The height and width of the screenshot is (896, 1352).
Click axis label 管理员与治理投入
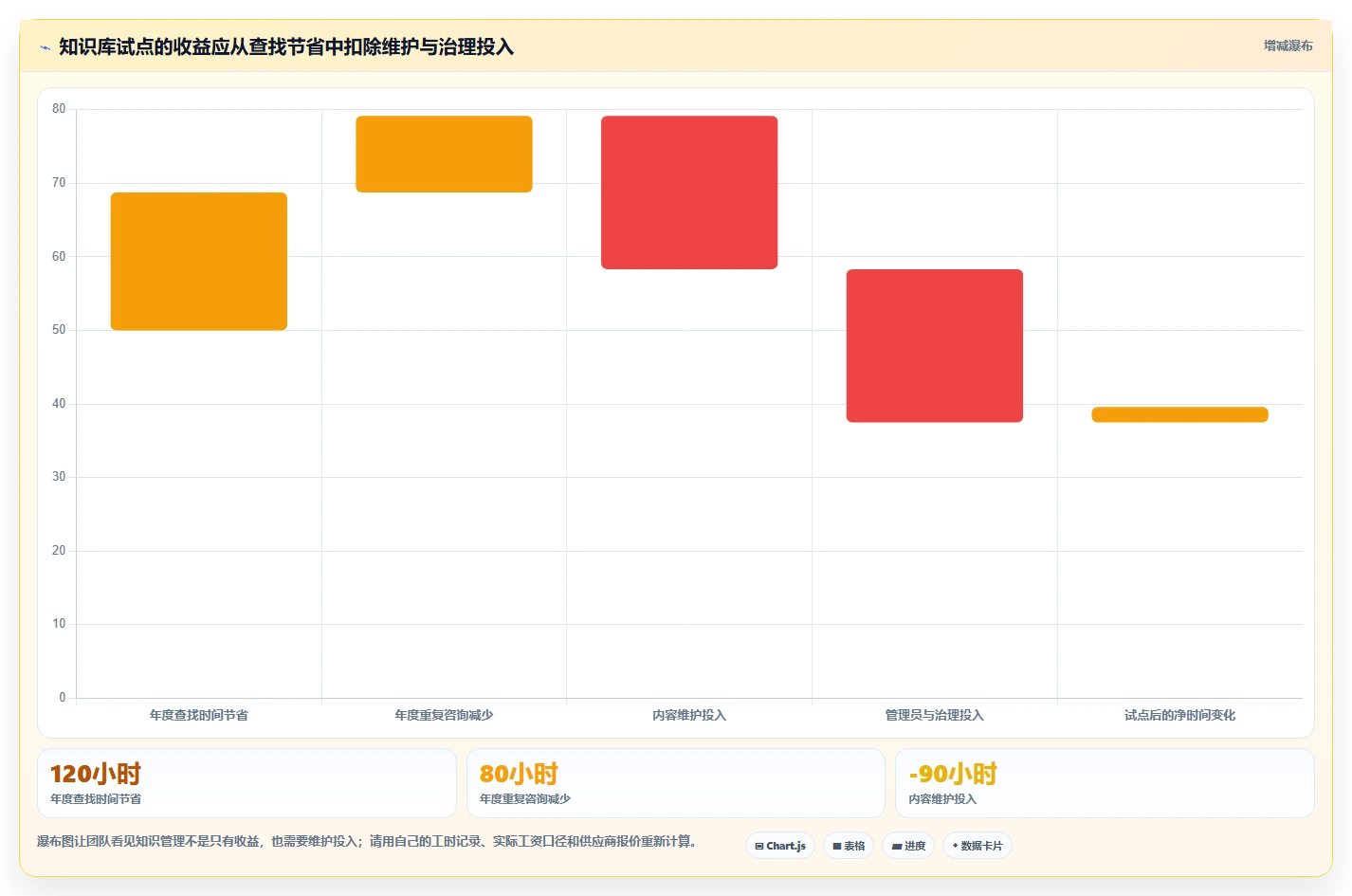tap(935, 715)
